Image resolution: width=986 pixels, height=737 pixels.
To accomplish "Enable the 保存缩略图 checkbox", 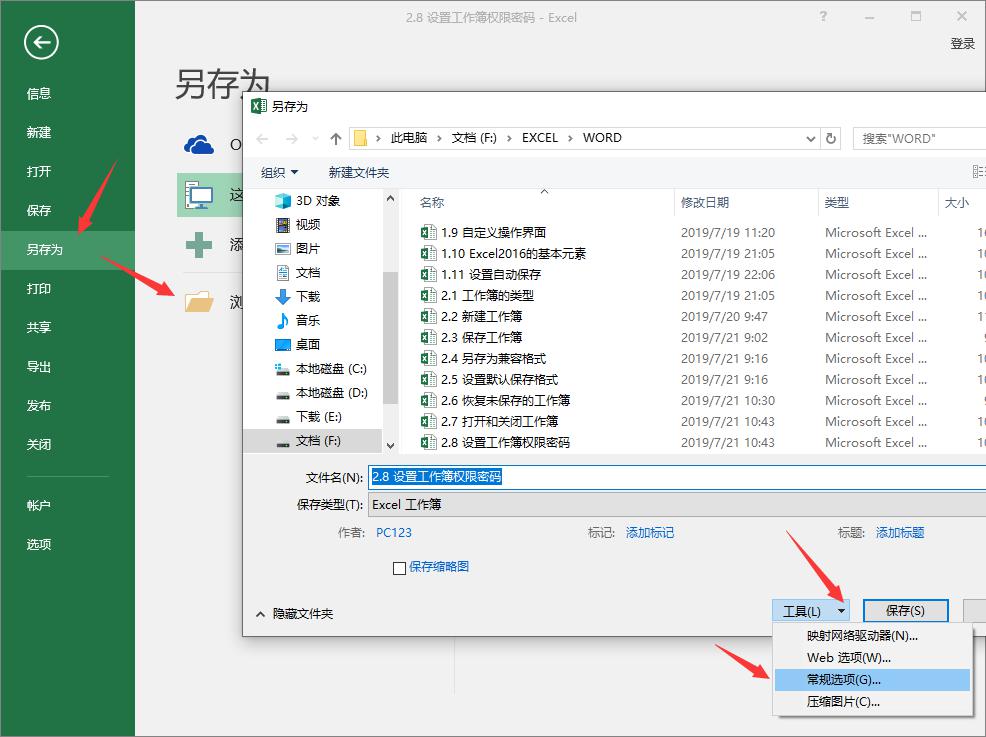I will coord(400,568).
